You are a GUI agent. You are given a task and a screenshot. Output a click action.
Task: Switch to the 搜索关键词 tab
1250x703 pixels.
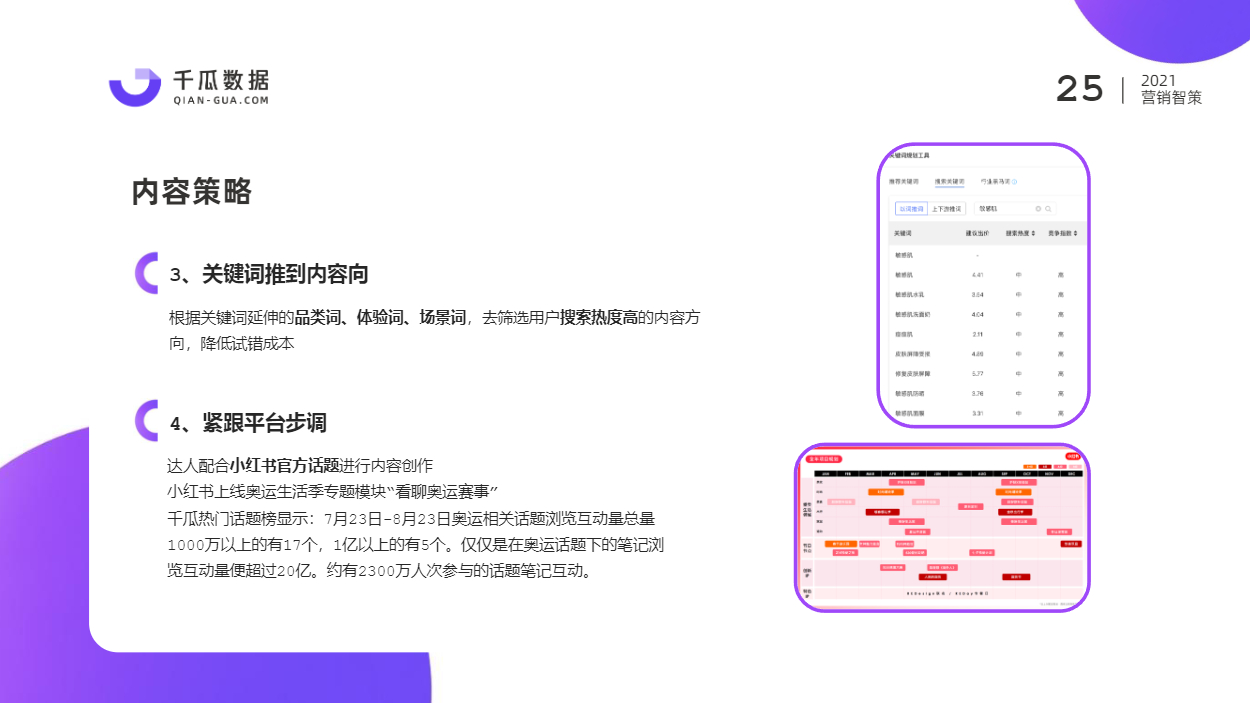pyautogui.click(x=949, y=182)
